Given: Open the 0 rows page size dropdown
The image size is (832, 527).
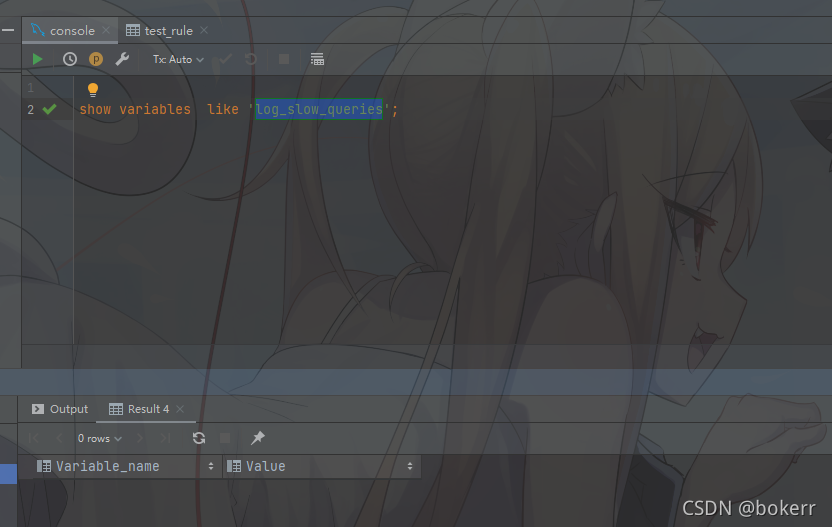Looking at the screenshot, I should pyautogui.click(x=100, y=438).
